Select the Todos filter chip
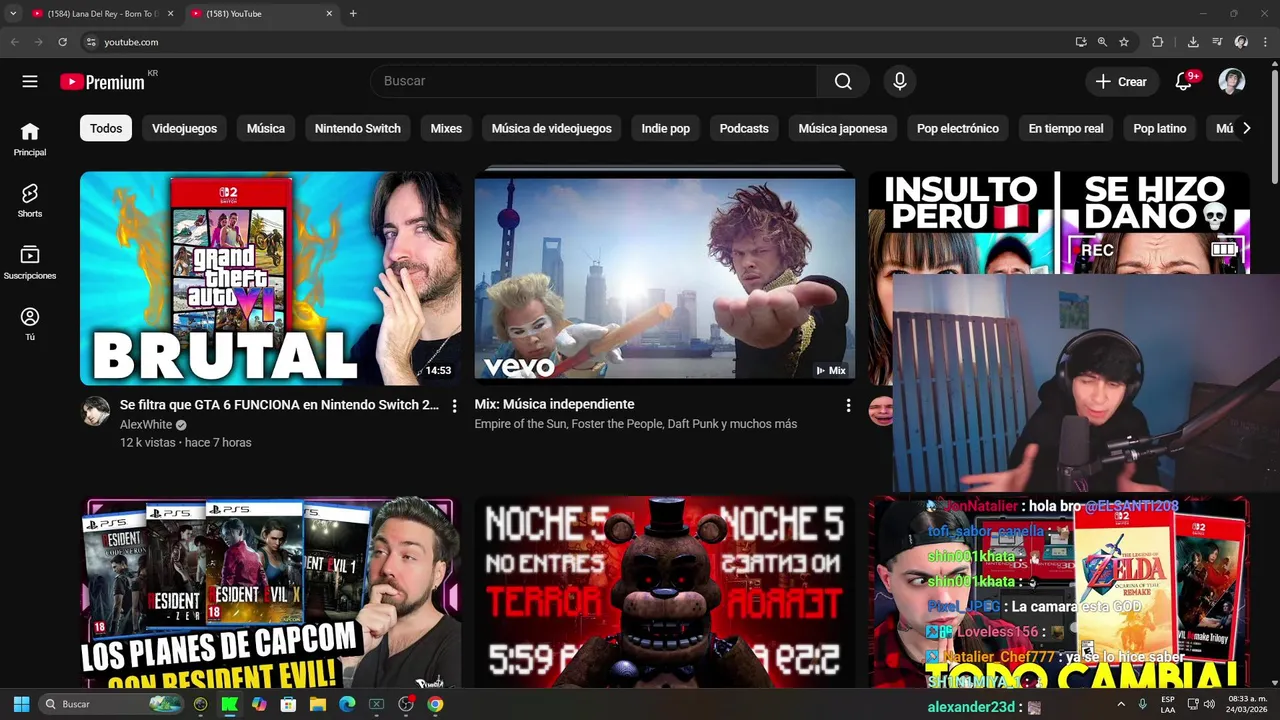1280x720 pixels. [x=106, y=128]
